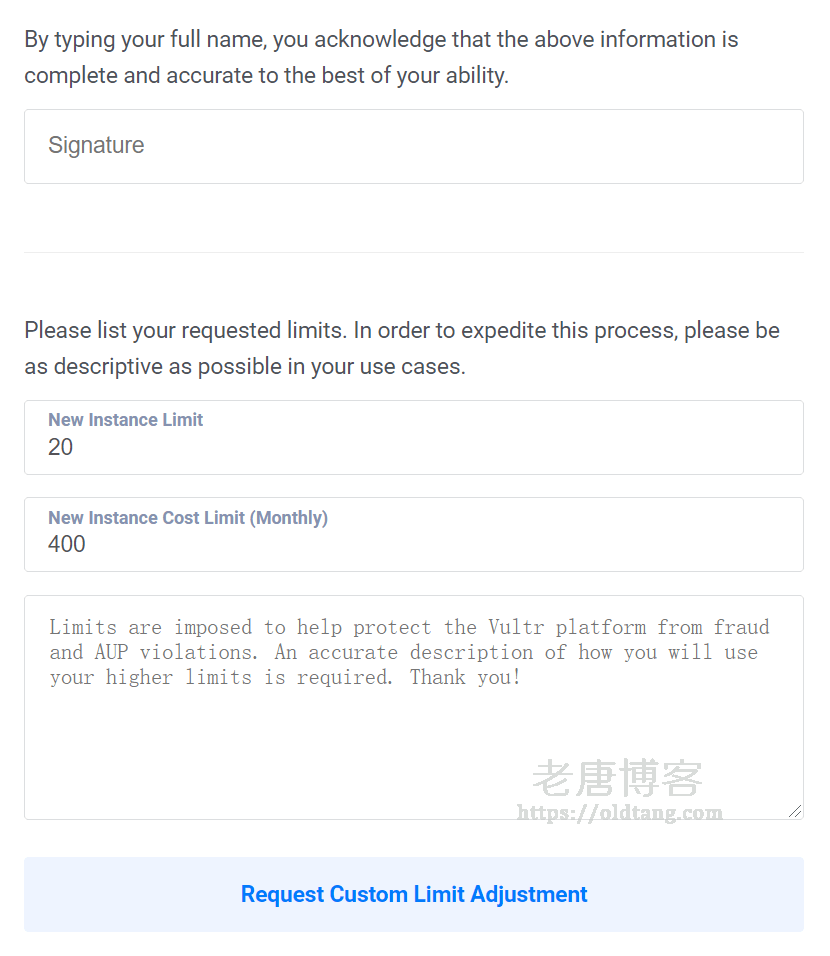This screenshot has height=956, width=830.
Task: Click the word "Vultr" in the placeholder
Action: (x=517, y=628)
